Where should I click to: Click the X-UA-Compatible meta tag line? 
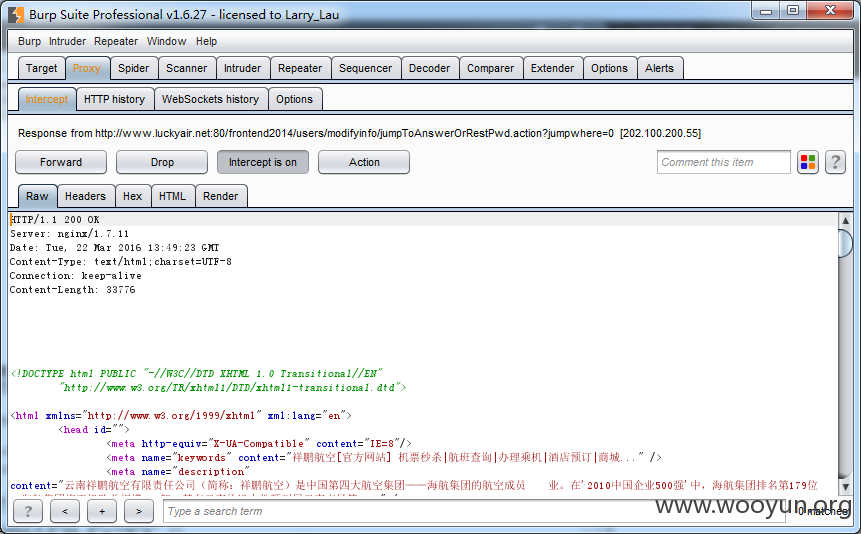tap(259, 443)
